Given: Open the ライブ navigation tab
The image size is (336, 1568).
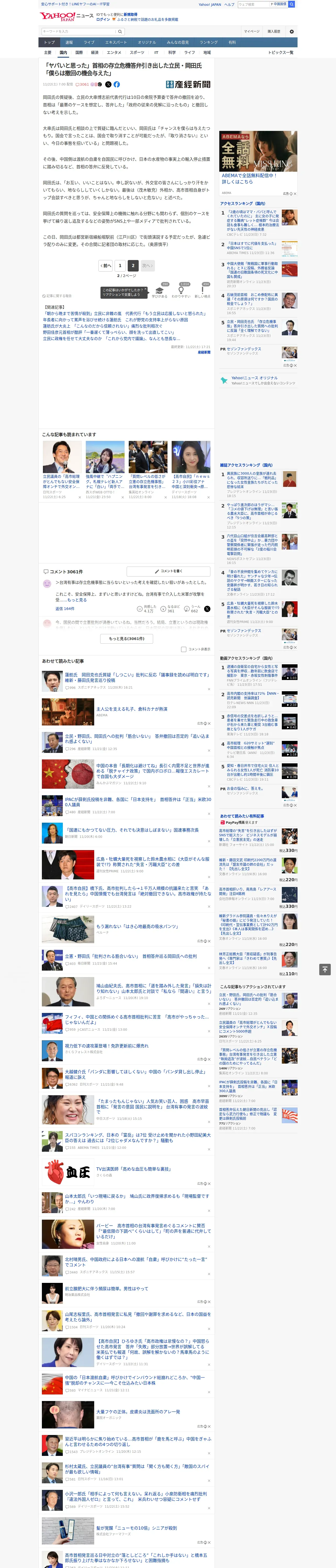Looking at the screenshot, I should tap(89, 43).
